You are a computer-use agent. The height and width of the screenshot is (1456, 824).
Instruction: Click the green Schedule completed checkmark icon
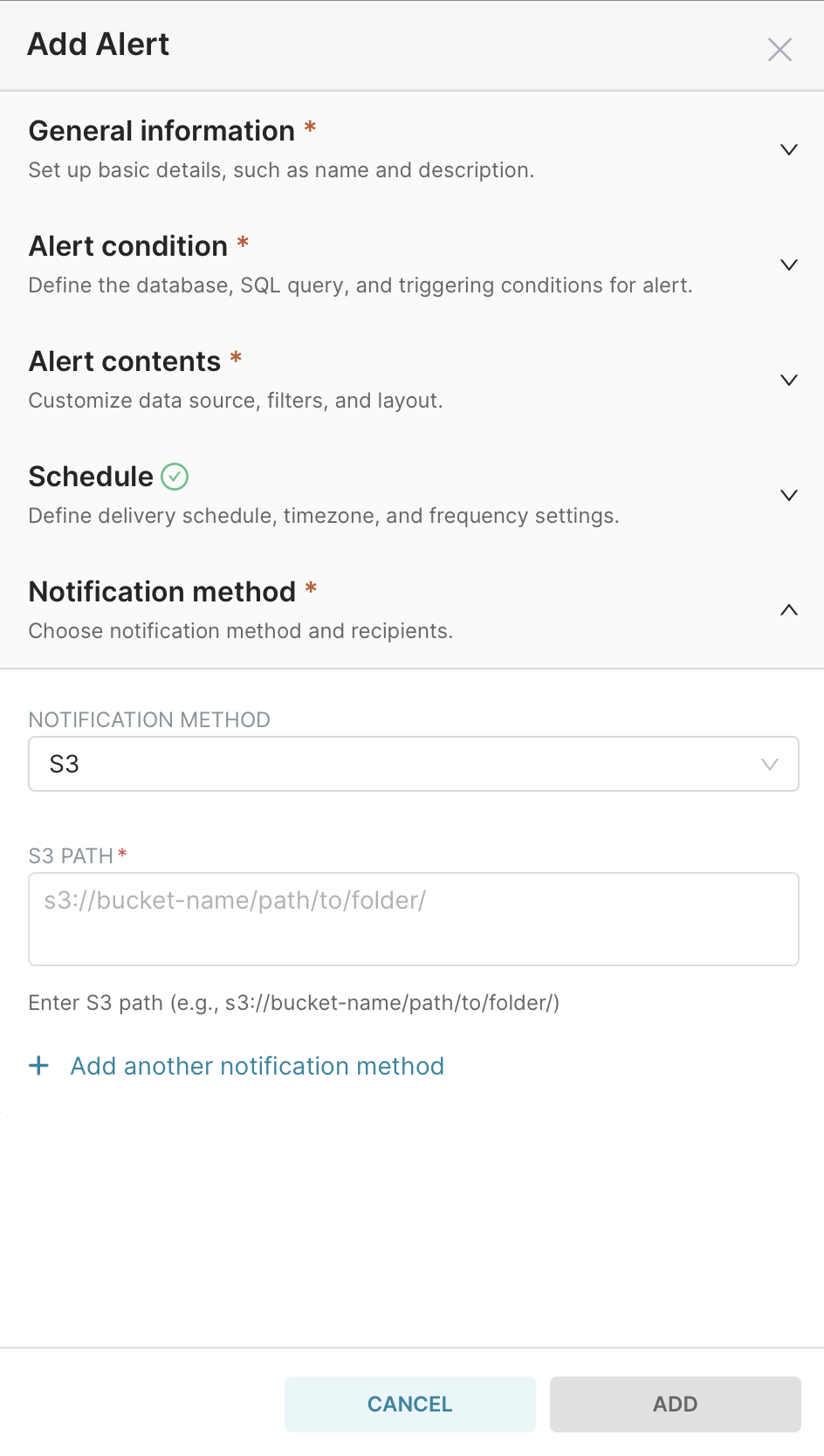(175, 477)
